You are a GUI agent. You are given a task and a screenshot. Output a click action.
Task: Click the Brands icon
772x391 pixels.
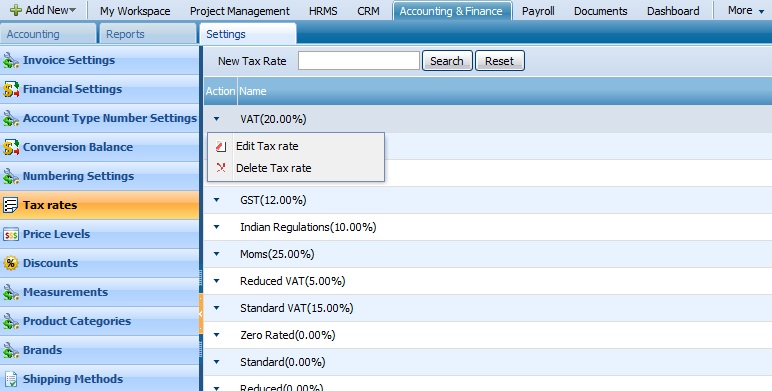[x=11, y=351]
